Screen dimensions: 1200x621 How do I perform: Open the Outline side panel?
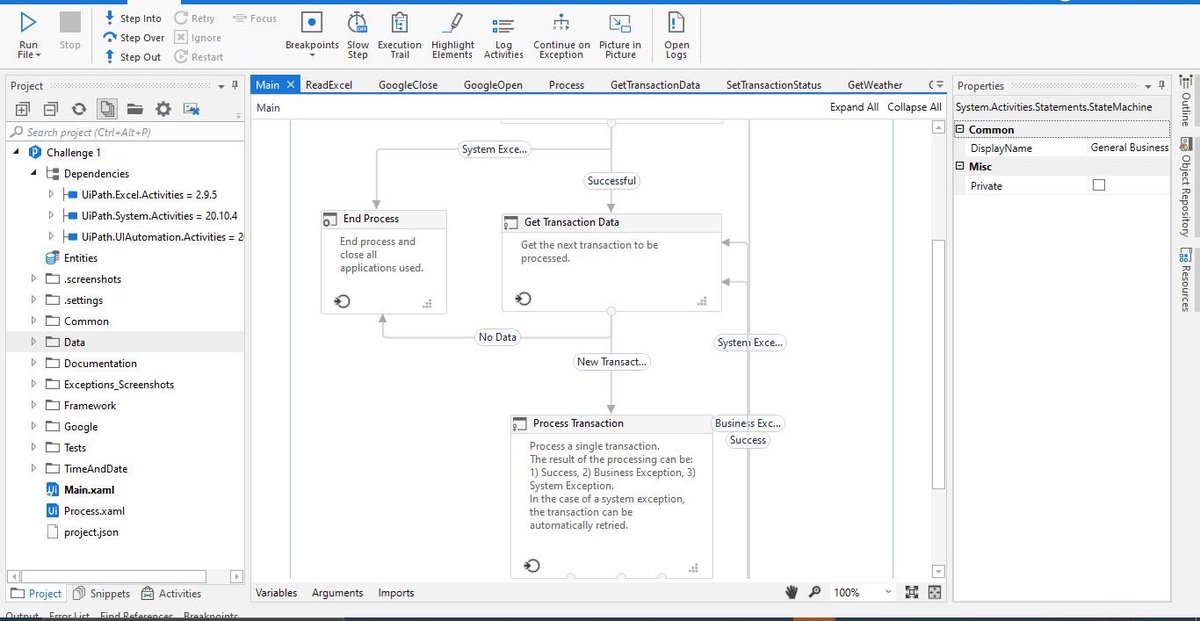pos(1186,100)
